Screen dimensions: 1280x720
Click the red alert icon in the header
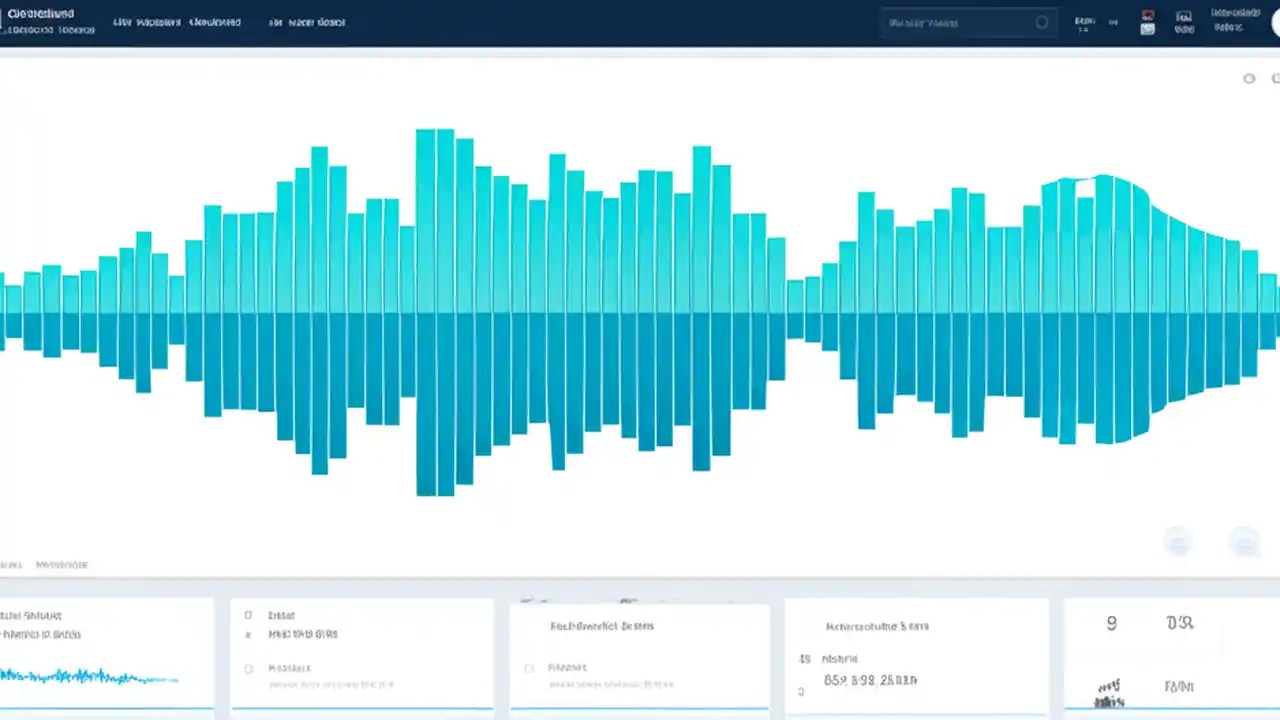tap(1147, 14)
